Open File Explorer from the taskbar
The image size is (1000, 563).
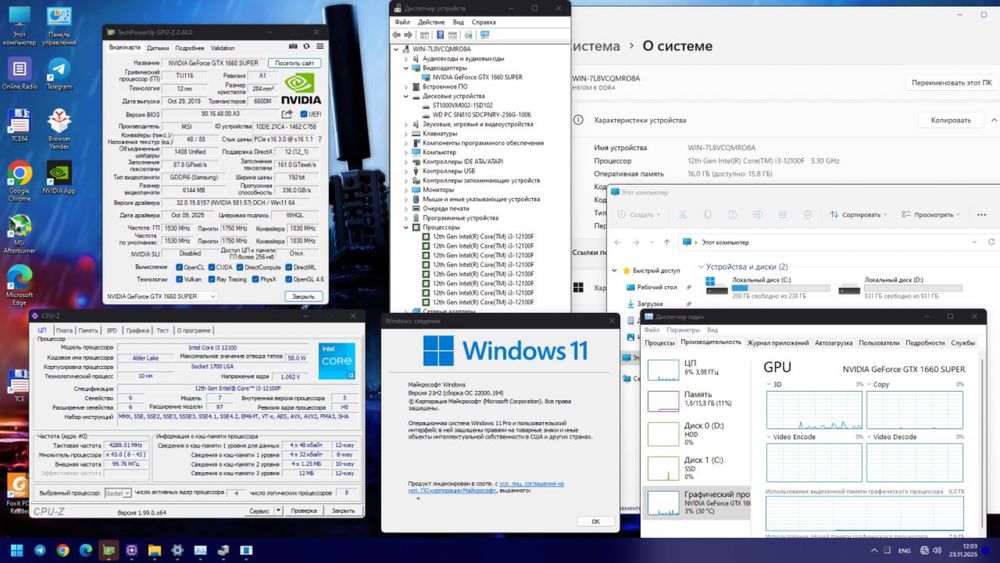click(154, 550)
